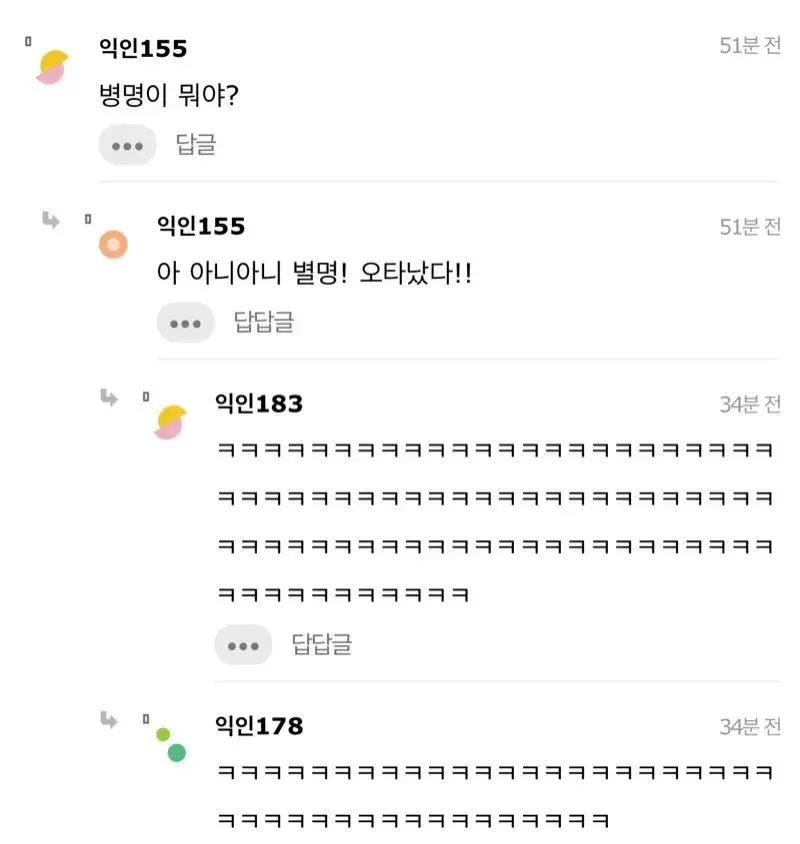Click the '34분 전' timestamp on 익인183's comment
This screenshot has height=844, width=800.
pyautogui.click(x=750, y=404)
